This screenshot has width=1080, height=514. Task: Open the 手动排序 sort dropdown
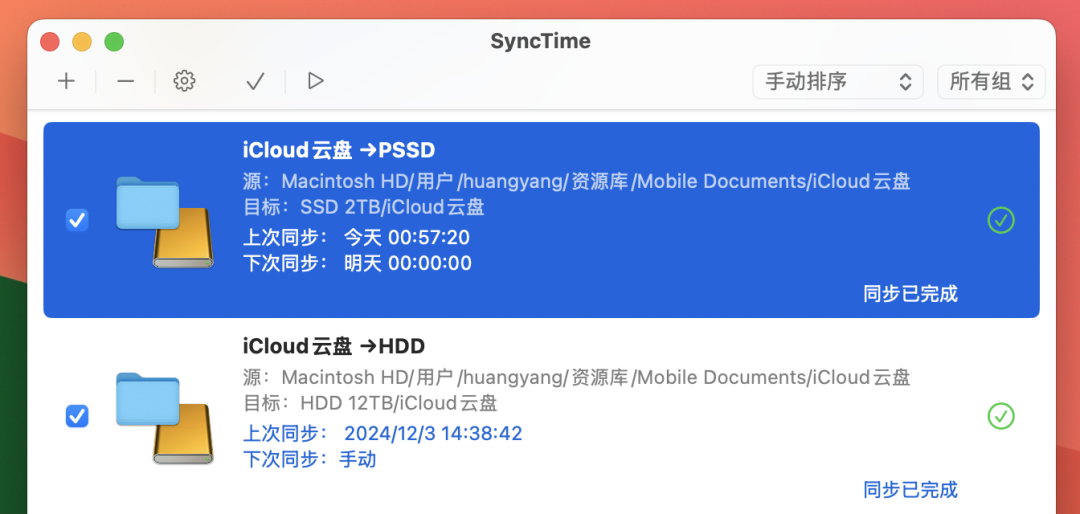pos(838,82)
